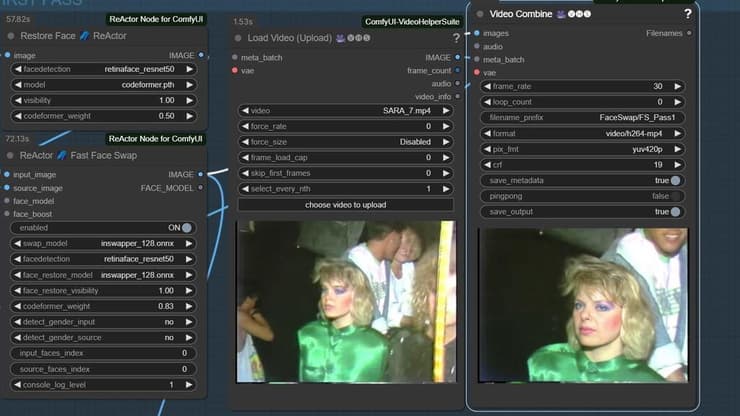Click images input socket on Video Combine

point(477,33)
